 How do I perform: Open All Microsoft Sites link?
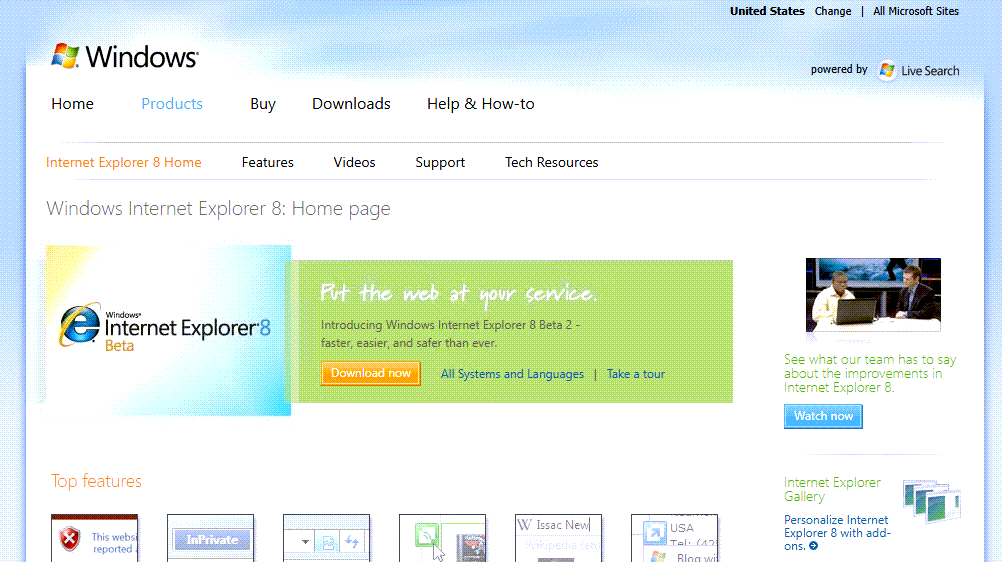[x=916, y=11]
